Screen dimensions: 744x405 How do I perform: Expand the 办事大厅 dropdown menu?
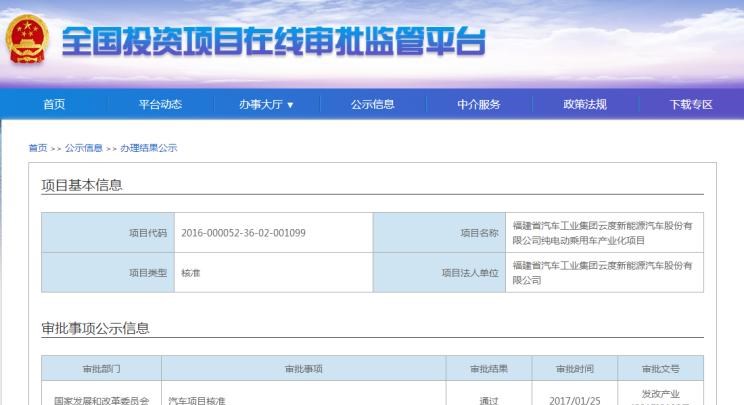[266, 104]
